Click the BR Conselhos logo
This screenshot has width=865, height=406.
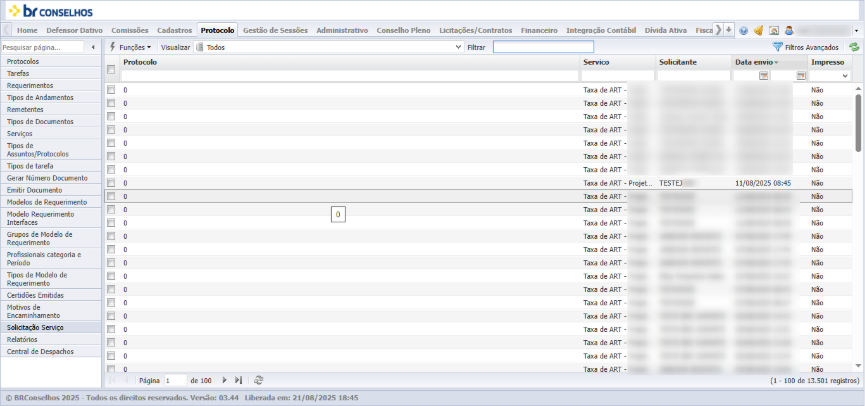tap(50, 11)
